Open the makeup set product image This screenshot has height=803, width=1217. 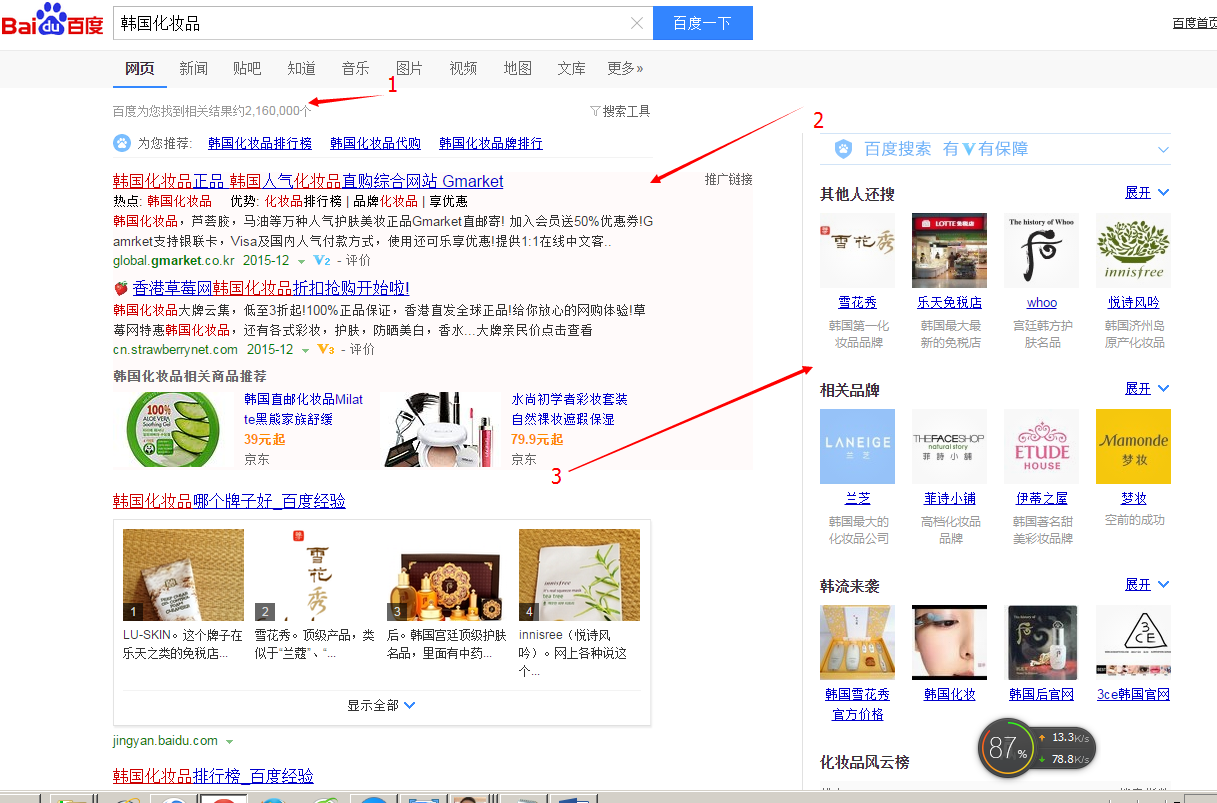tap(442, 429)
